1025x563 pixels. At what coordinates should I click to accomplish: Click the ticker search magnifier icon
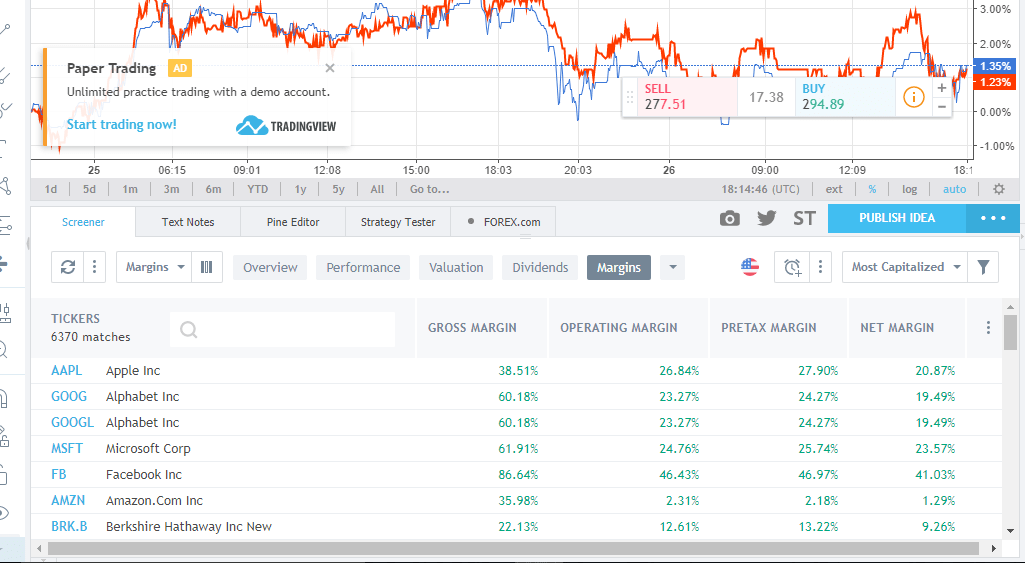188,330
